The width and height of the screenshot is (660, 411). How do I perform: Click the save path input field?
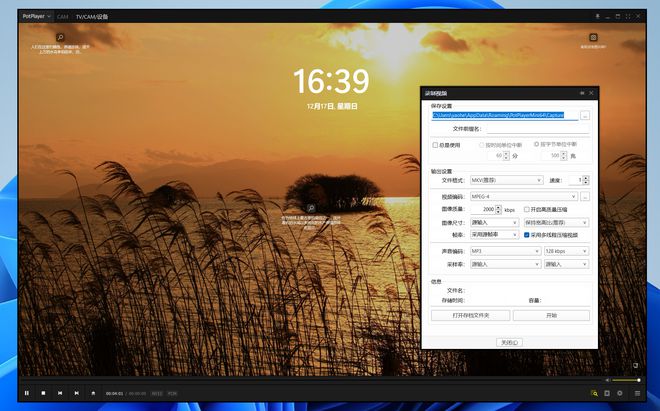pyautogui.click(x=504, y=115)
